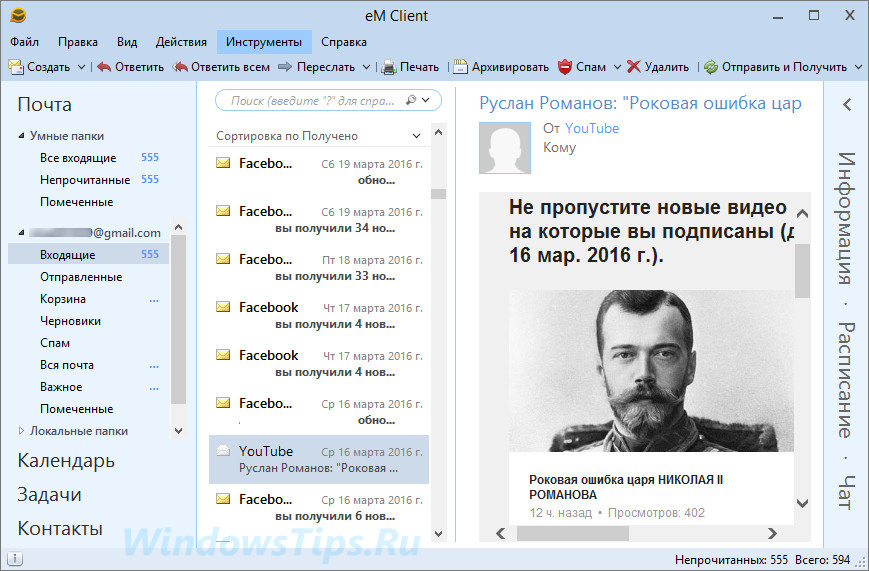The image size is (869, 571).
Task: Switch to the 'Задачи' section
Action: 49,494
